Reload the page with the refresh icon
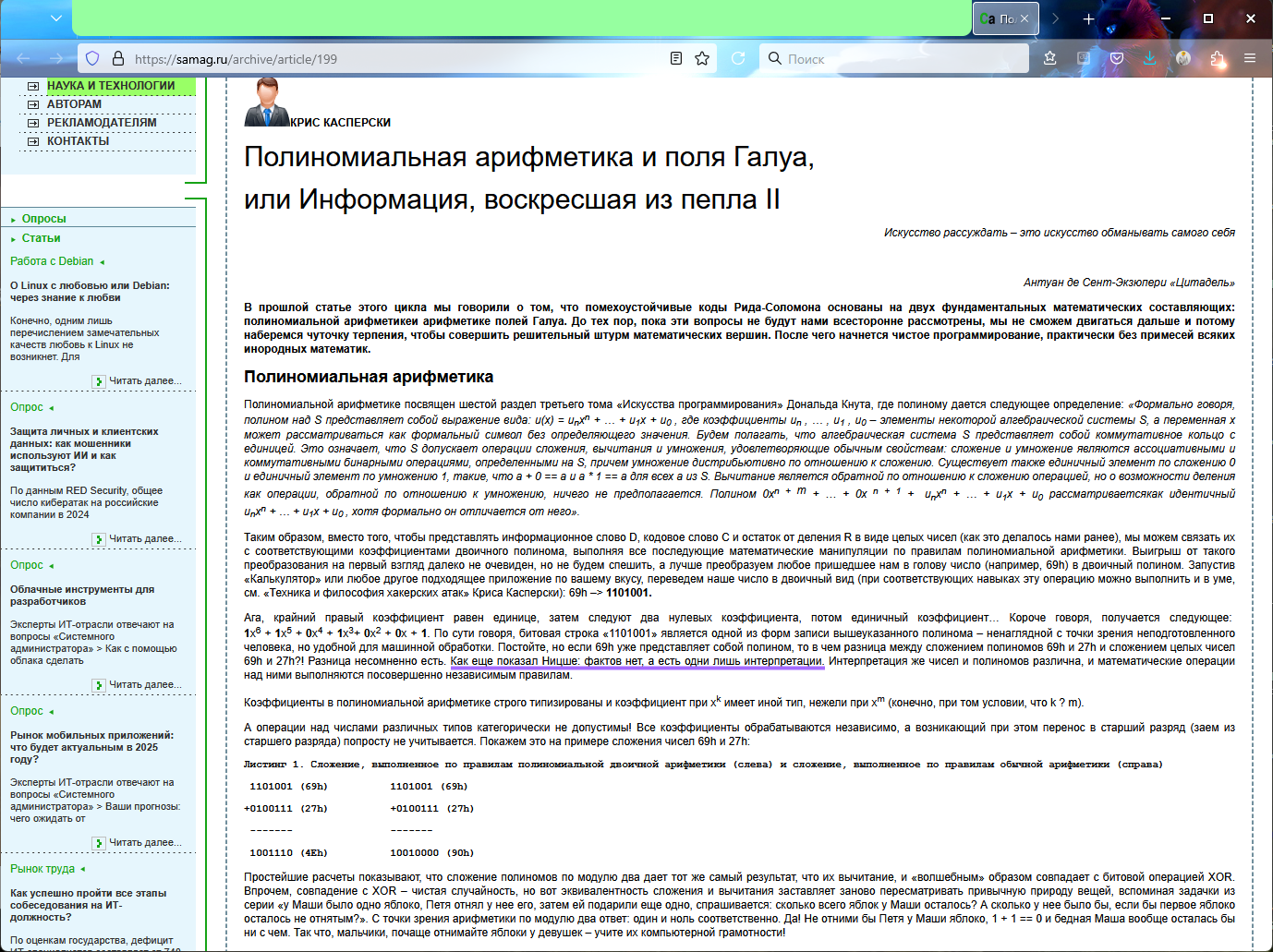The width and height of the screenshot is (1273, 952). pos(738,58)
